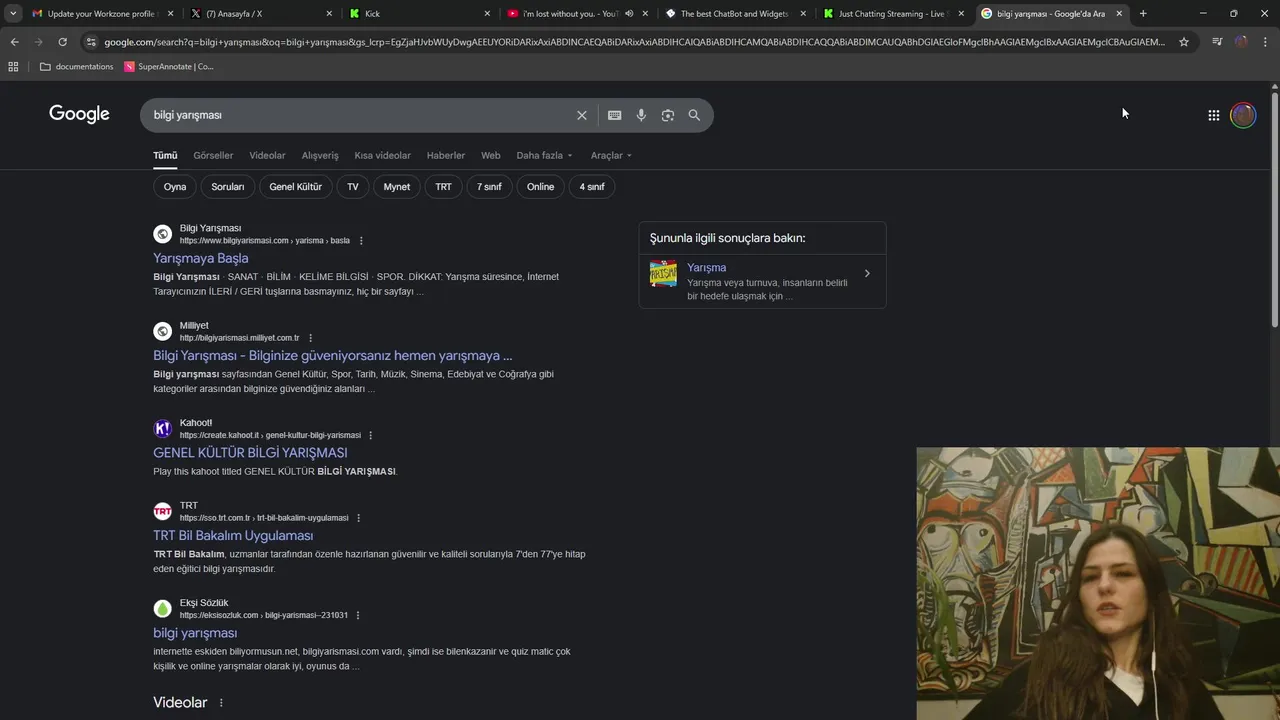
Task: Click the browser address bar URL
Action: tap(634, 42)
